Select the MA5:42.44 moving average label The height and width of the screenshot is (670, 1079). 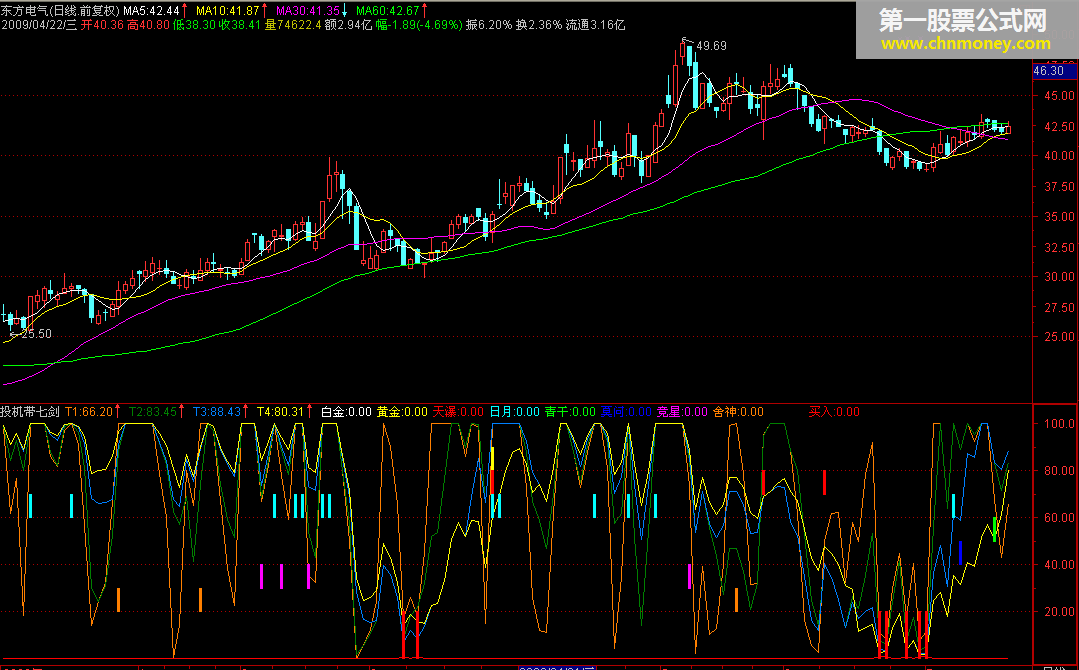[151, 10]
